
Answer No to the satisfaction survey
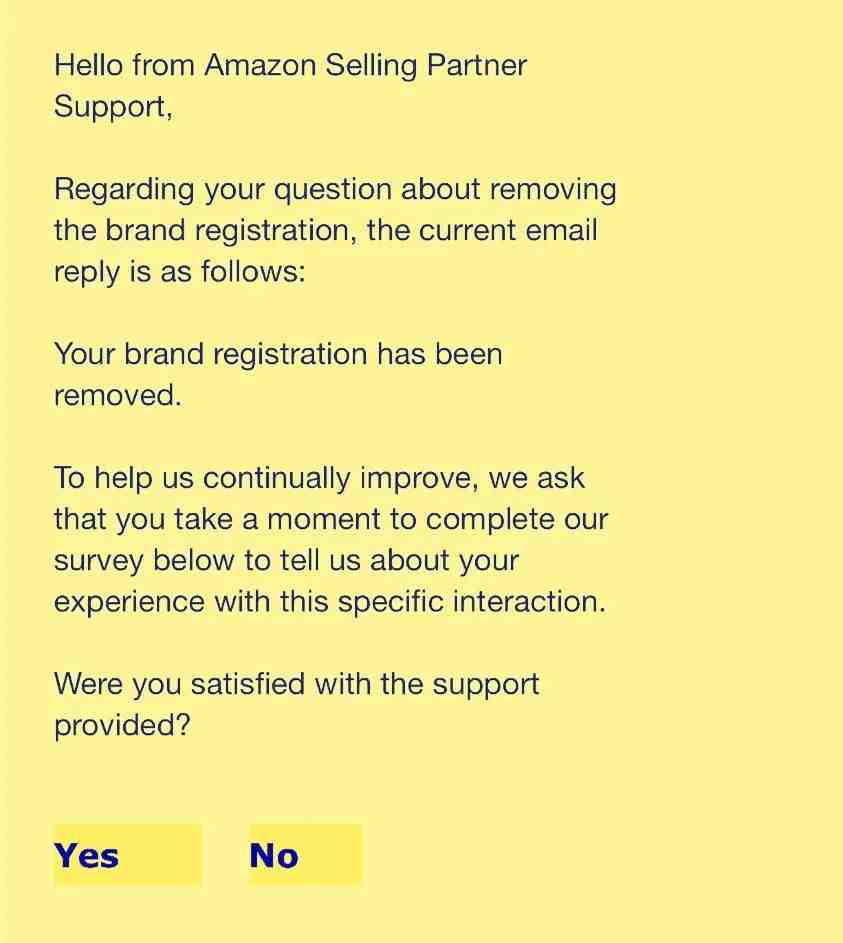pyautogui.click(x=305, y=855)
